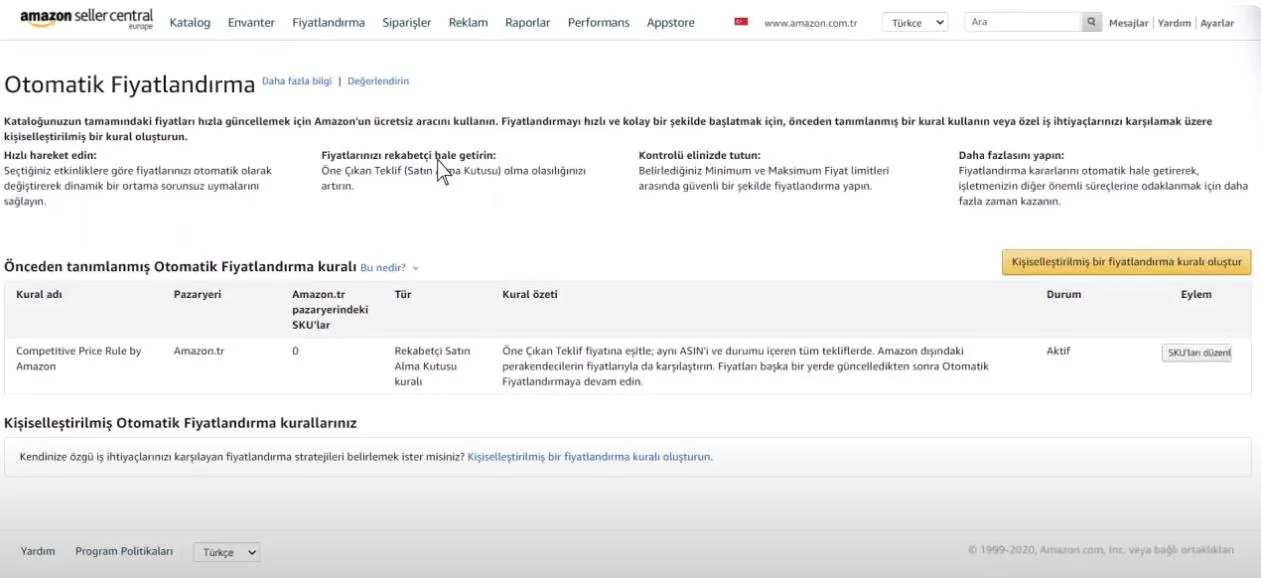Screen dimensions: 1261x578
Task: Open the Appstore menu
Action: [x=671, y=22]
